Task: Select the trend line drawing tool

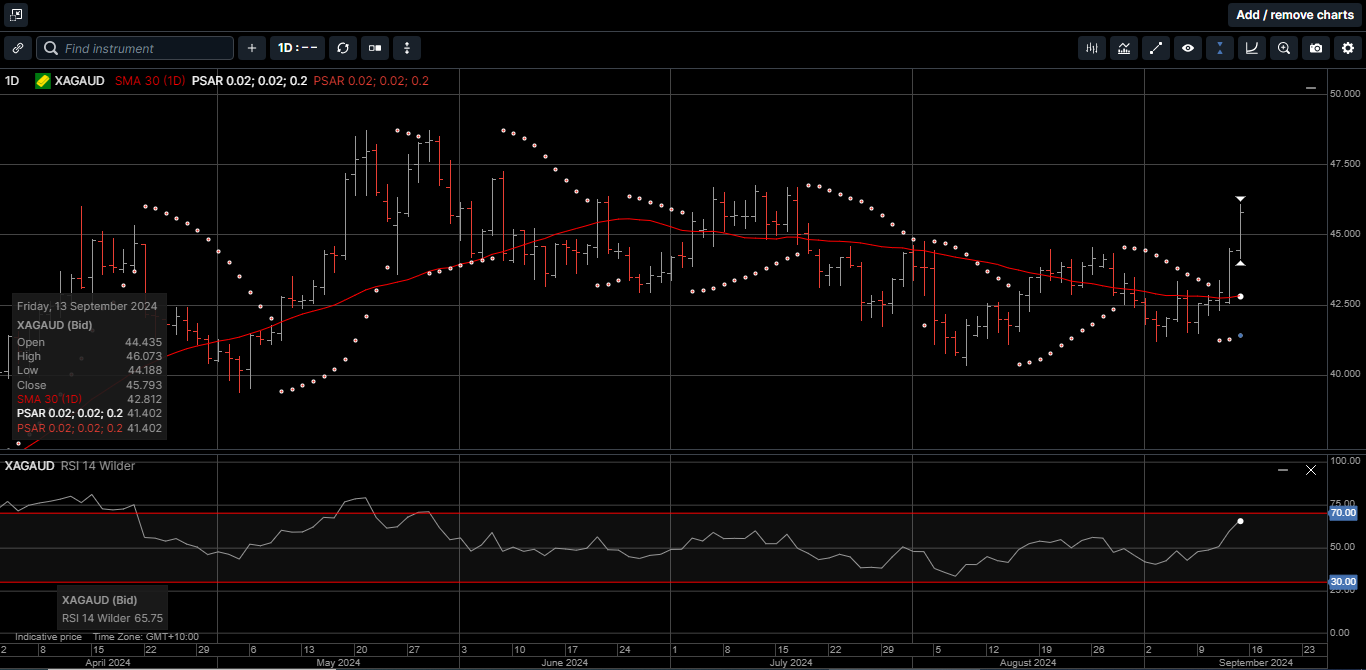Action: click(1156, 48)
